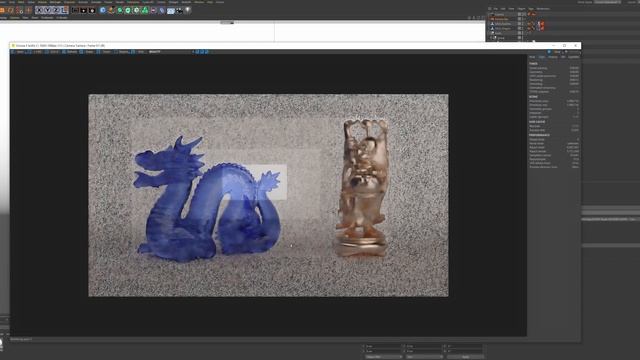640x360 pixels.
Task: Click the Subdivision Surface generator icon
Action: point(120,10)
